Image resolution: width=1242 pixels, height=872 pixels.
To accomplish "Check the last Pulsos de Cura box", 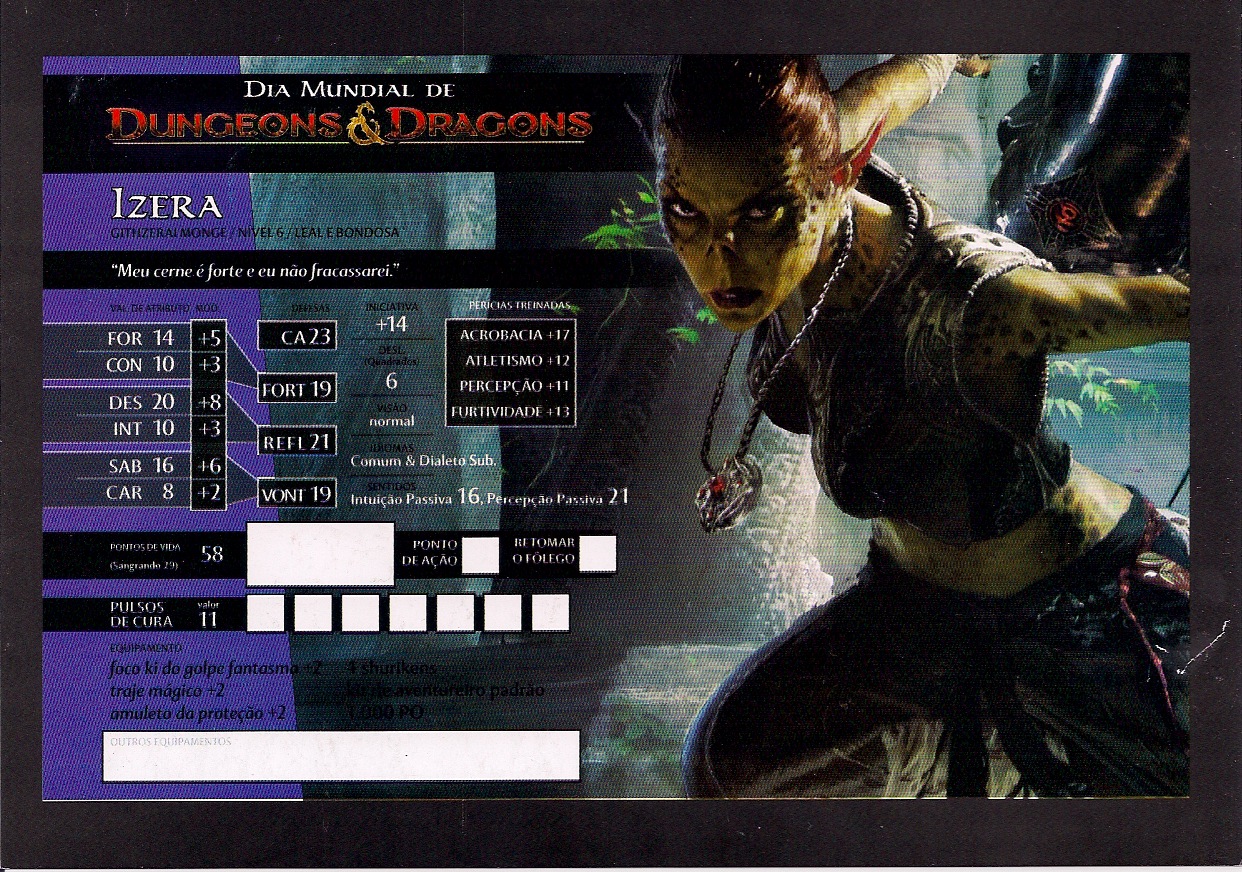I will pyautogui.click(x=550, y=612).
